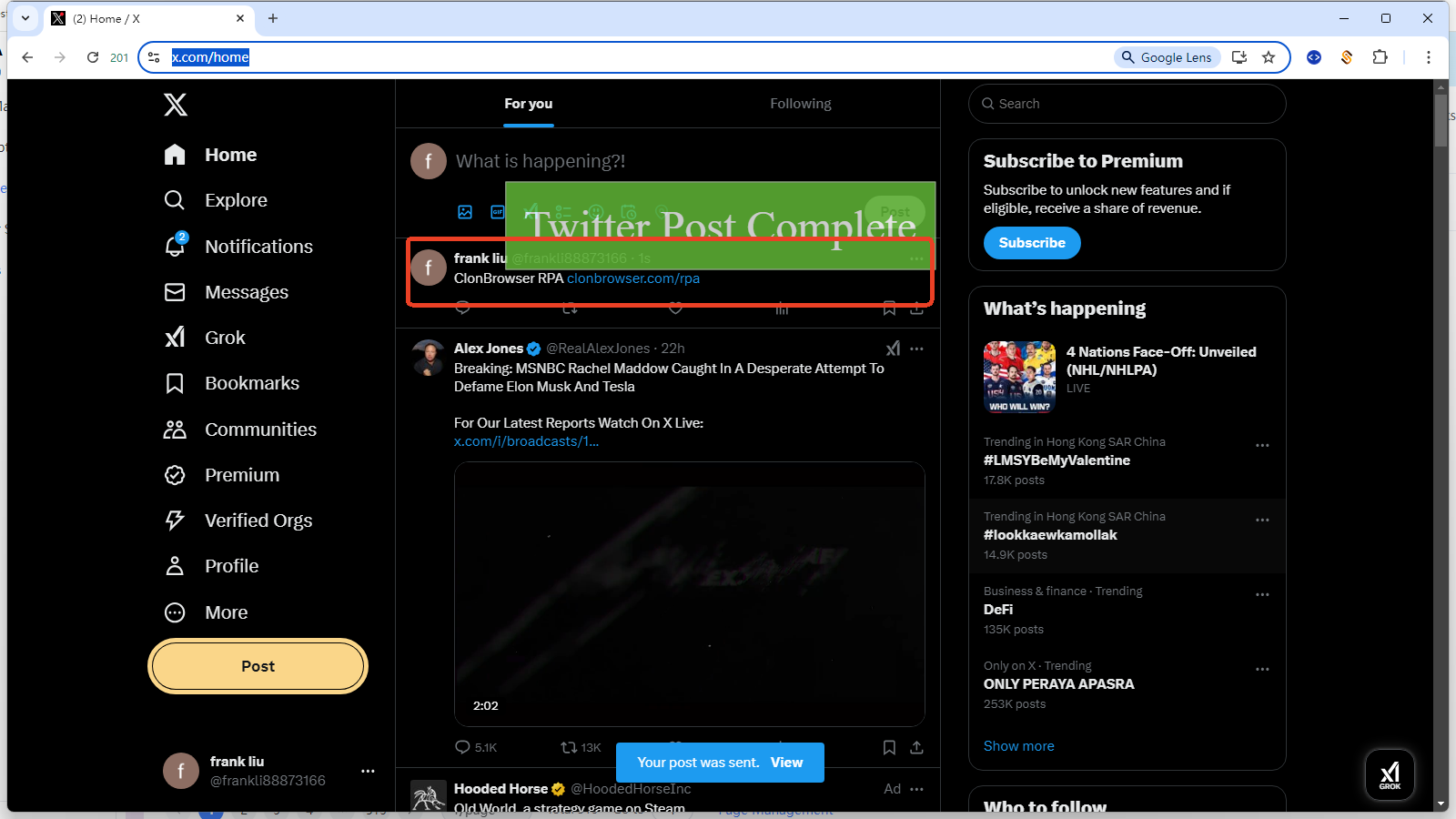Image resolution: width=1456 pixels, height=819 pixels.
Task: Add media image to the new post
Action: pyautogui.click(x=465, y=212)
